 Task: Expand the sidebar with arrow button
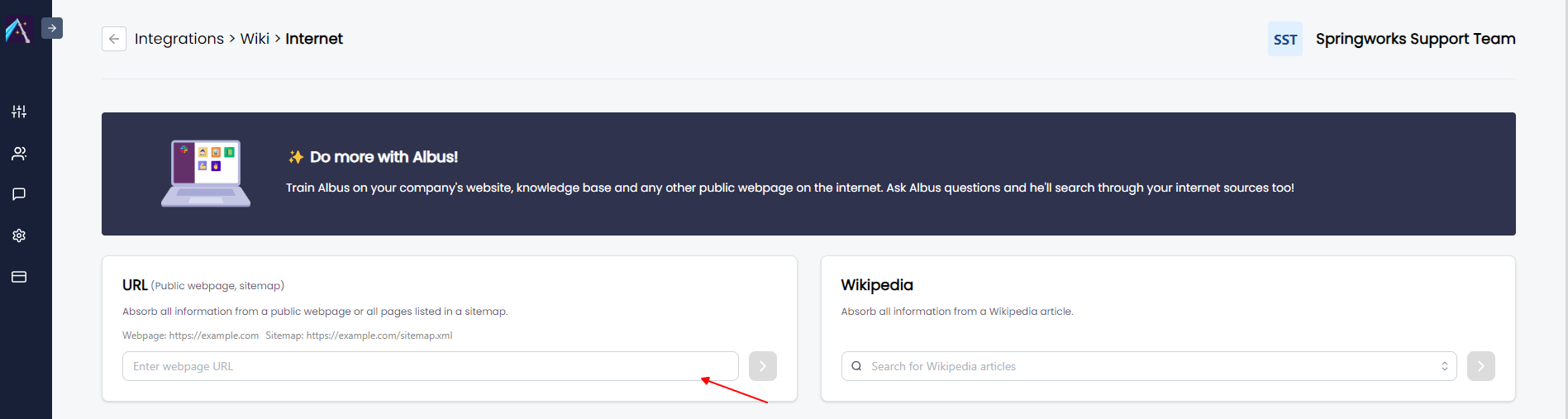coord(52,28)
